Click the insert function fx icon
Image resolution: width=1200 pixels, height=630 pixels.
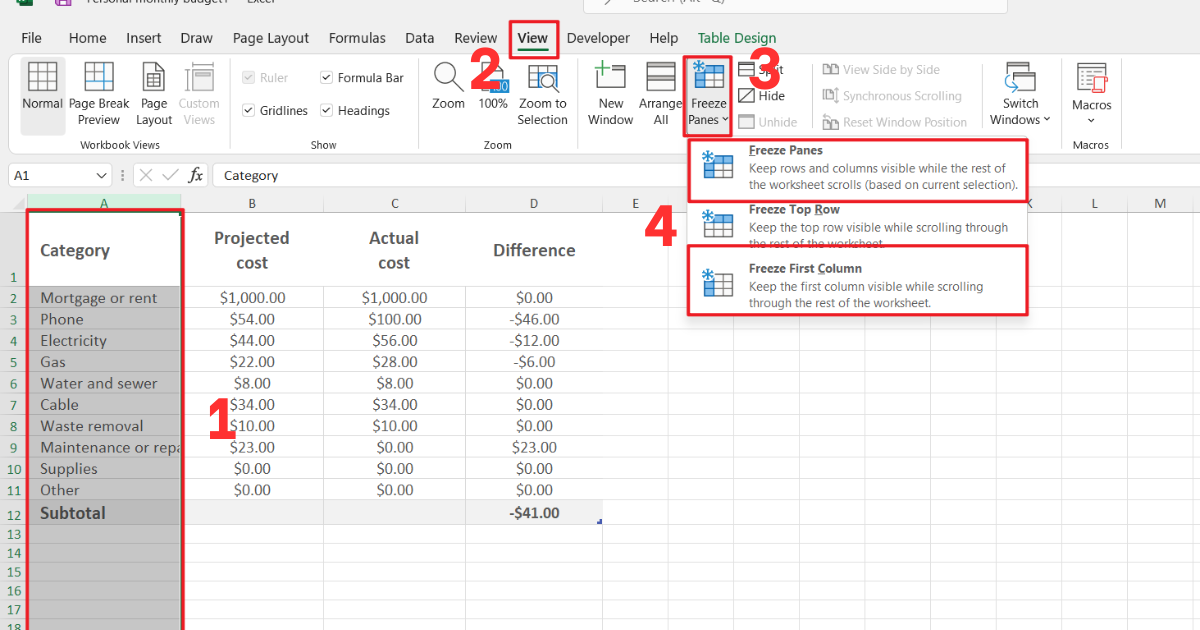coord(196,175)
